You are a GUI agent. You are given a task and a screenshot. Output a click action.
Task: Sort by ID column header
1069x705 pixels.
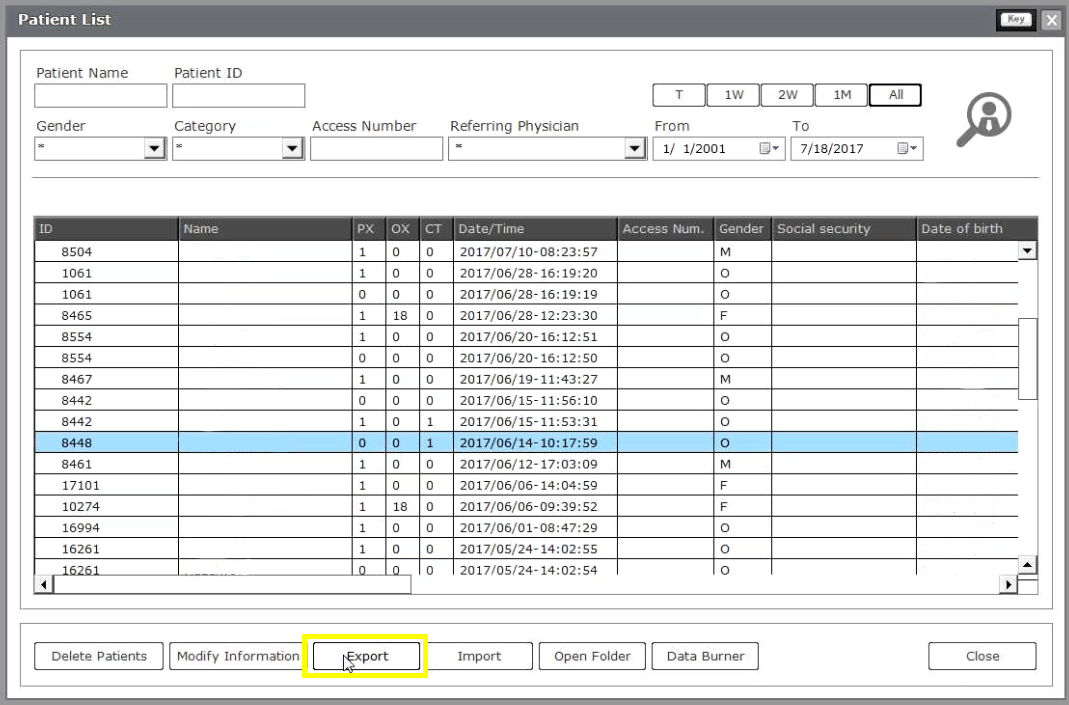[x=106, y=229]
